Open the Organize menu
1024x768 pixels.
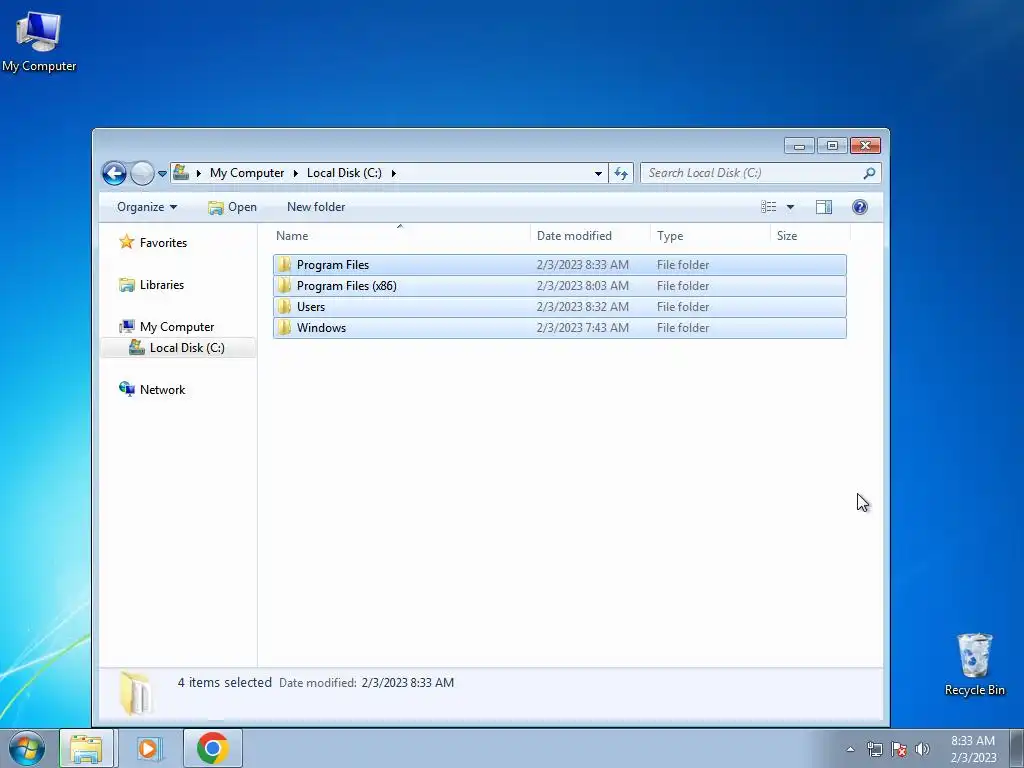pos(147,207)
